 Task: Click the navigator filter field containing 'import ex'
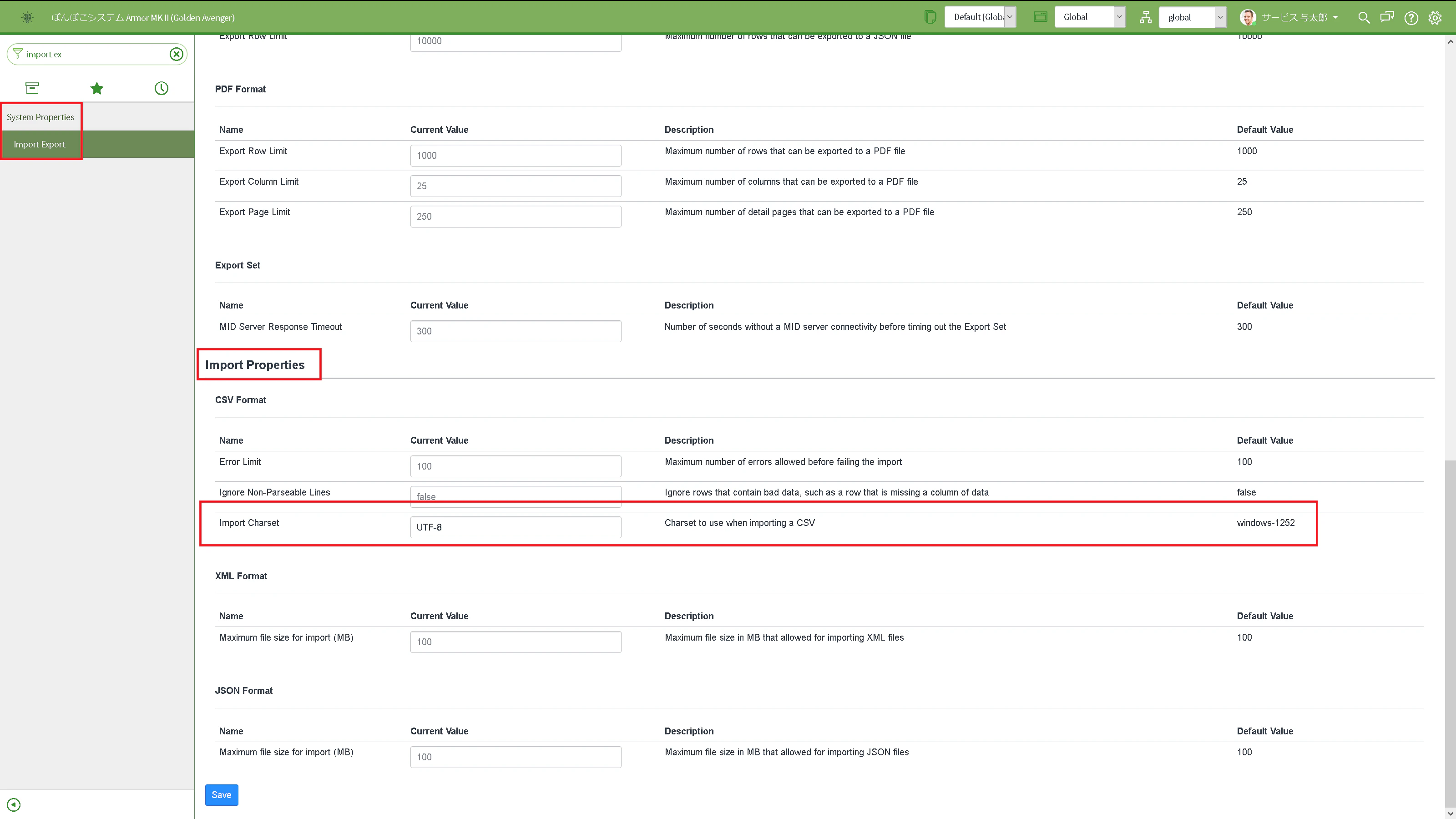click(x=96, y=54)
